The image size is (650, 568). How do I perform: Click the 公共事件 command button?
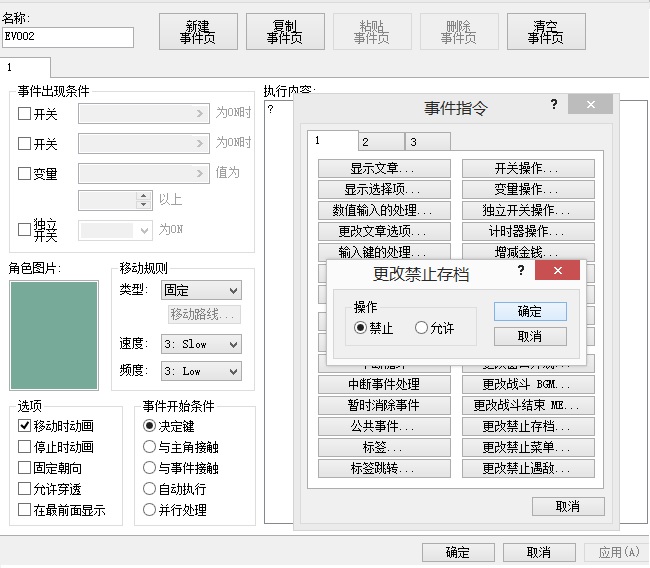[x=384, y=426]
